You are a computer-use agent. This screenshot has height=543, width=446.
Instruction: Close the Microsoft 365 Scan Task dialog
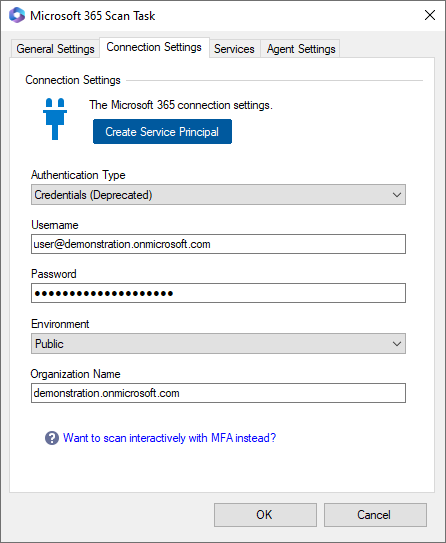click(x=430, y=15)
